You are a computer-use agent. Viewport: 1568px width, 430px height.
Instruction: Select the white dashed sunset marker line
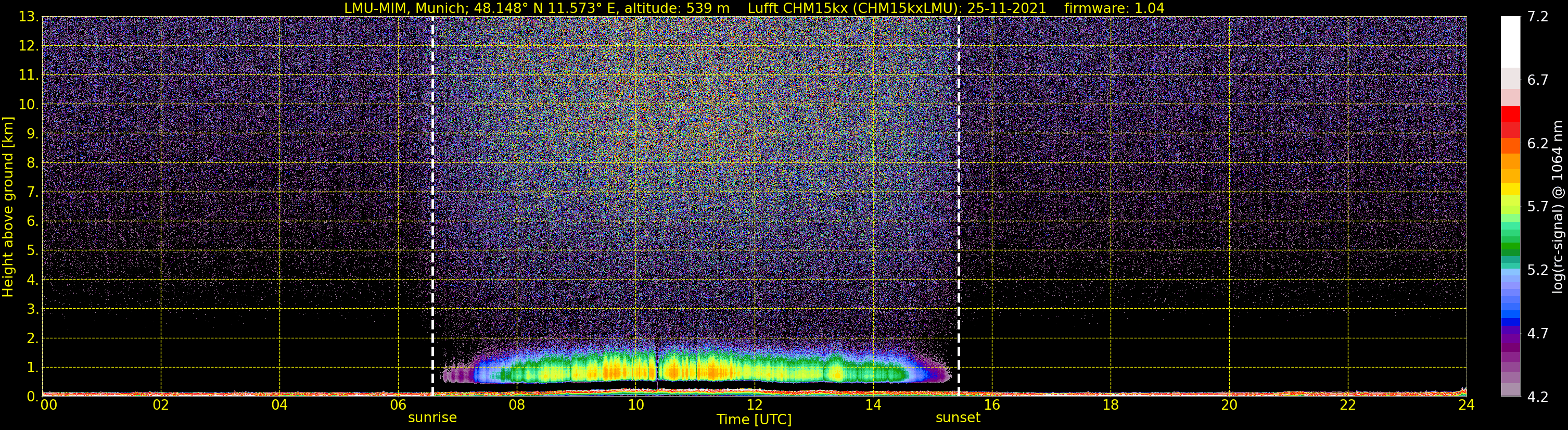pos(959,206)
